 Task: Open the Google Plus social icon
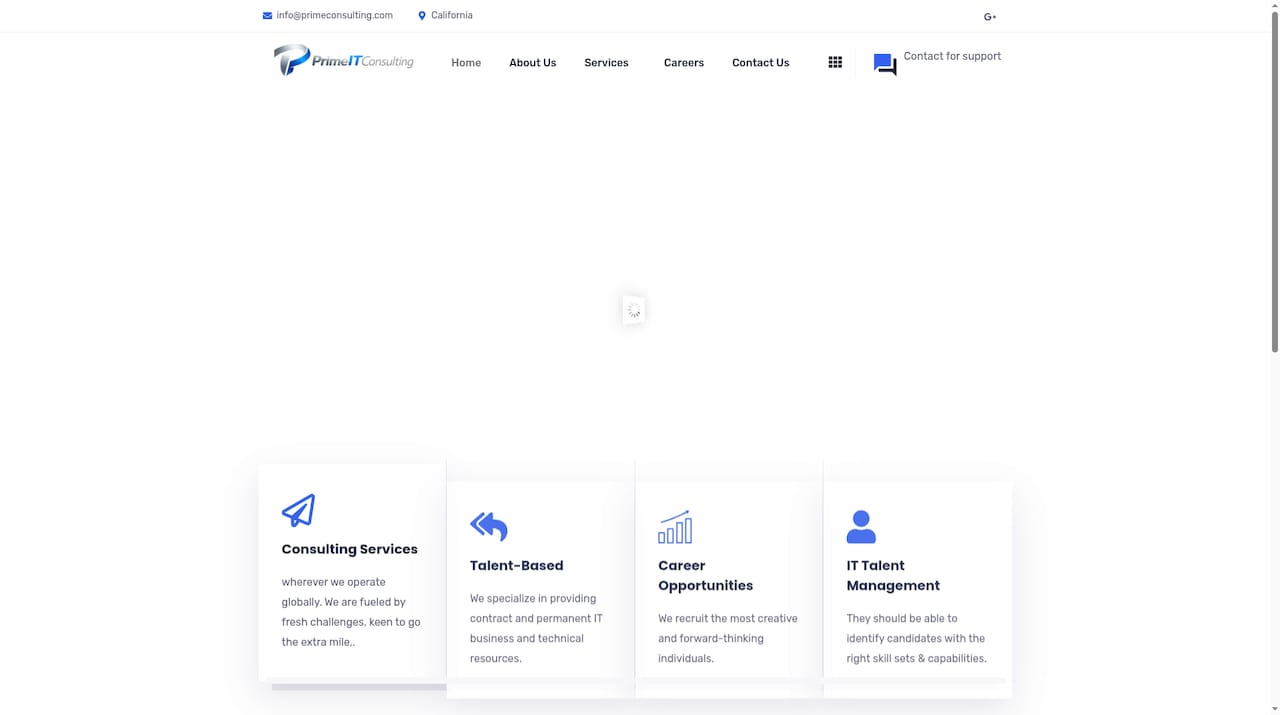(x=990, y=17)
